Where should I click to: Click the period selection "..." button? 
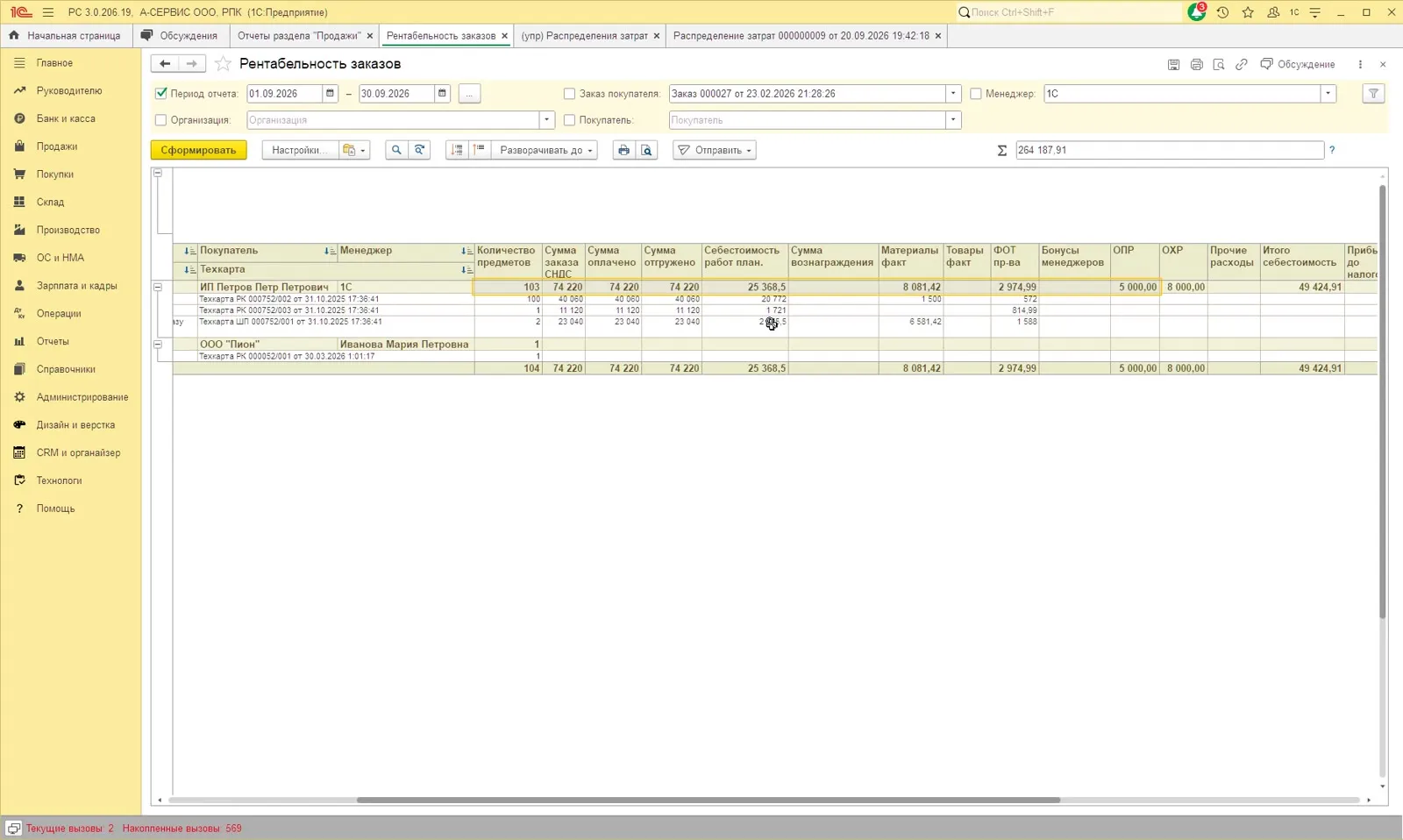pyautogui.click(x=469, y=94)
